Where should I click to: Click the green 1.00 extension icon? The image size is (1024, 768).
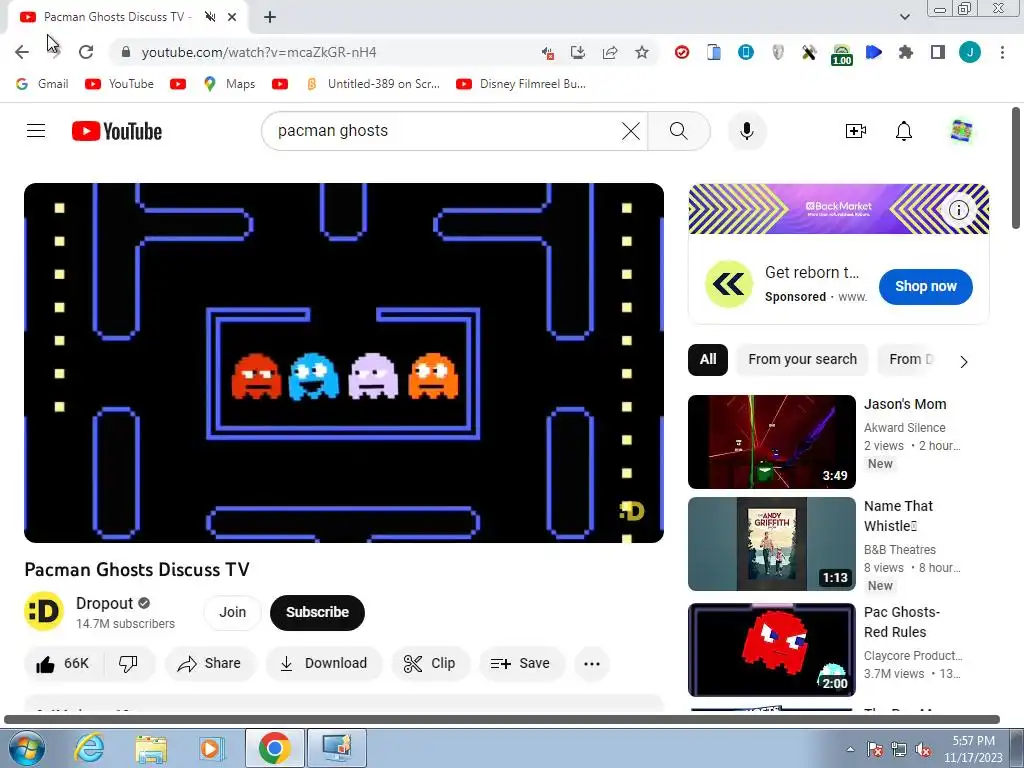[x=842, y=54]
